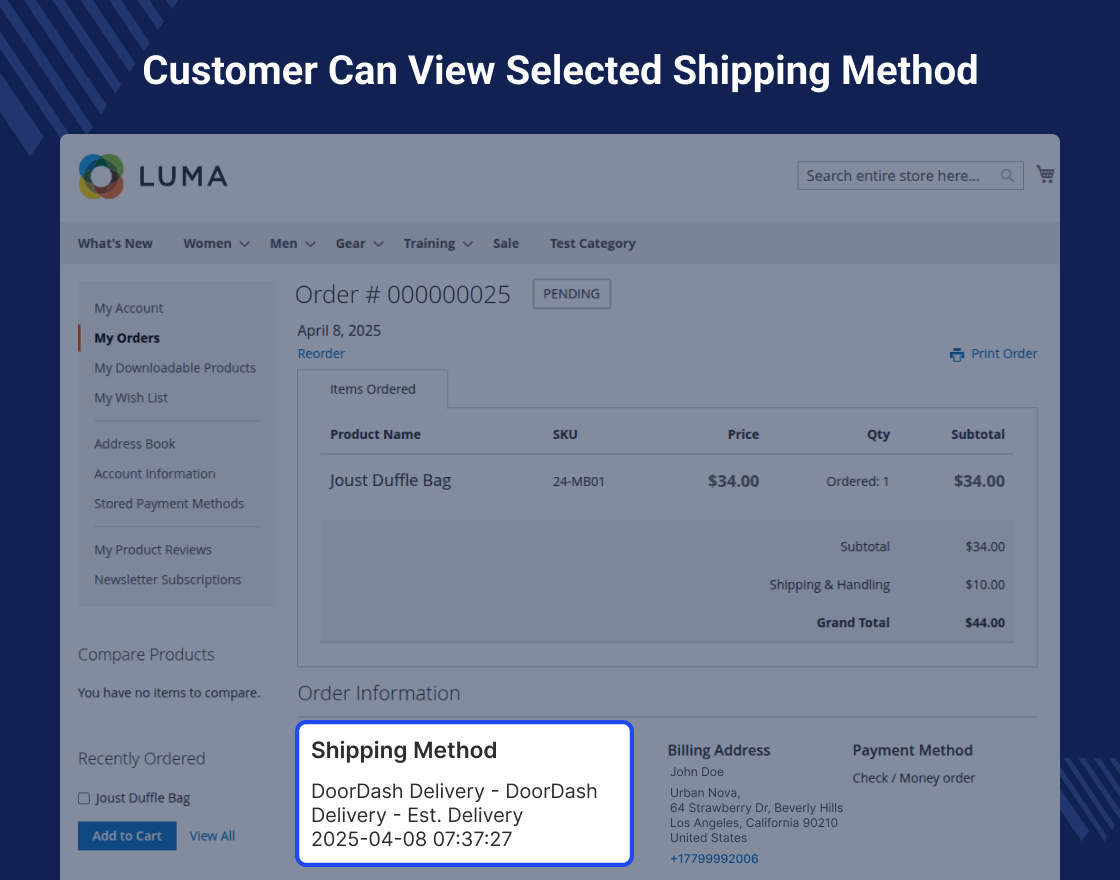Open Stored Payment Methods

[x=169, y=504]
